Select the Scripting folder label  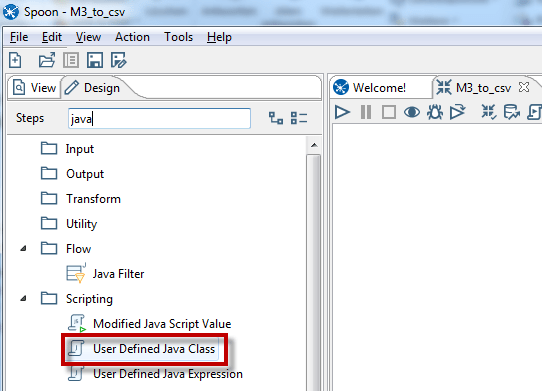pos(89,299)
